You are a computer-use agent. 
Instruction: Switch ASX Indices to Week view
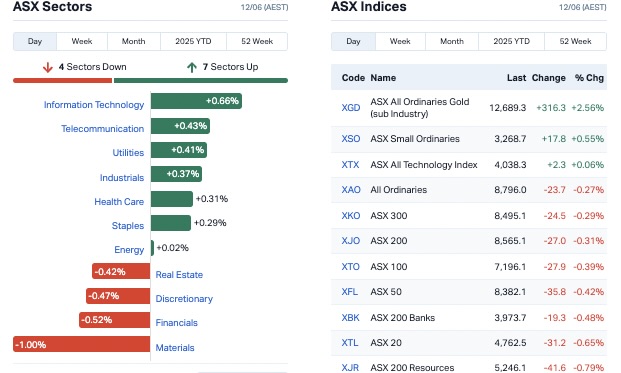click(400, 42)
